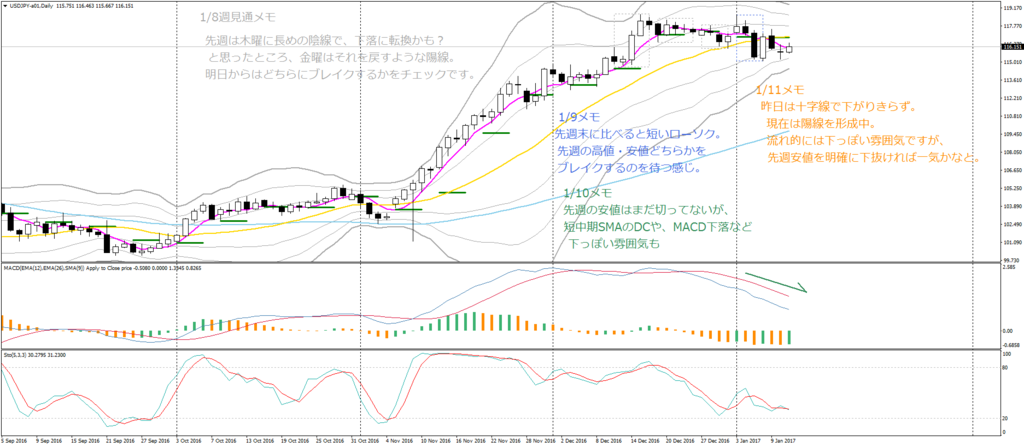Select the 1/10メモ green annotation heading
Viewport: 1024px width, 447px height.
tap(590, 193)
